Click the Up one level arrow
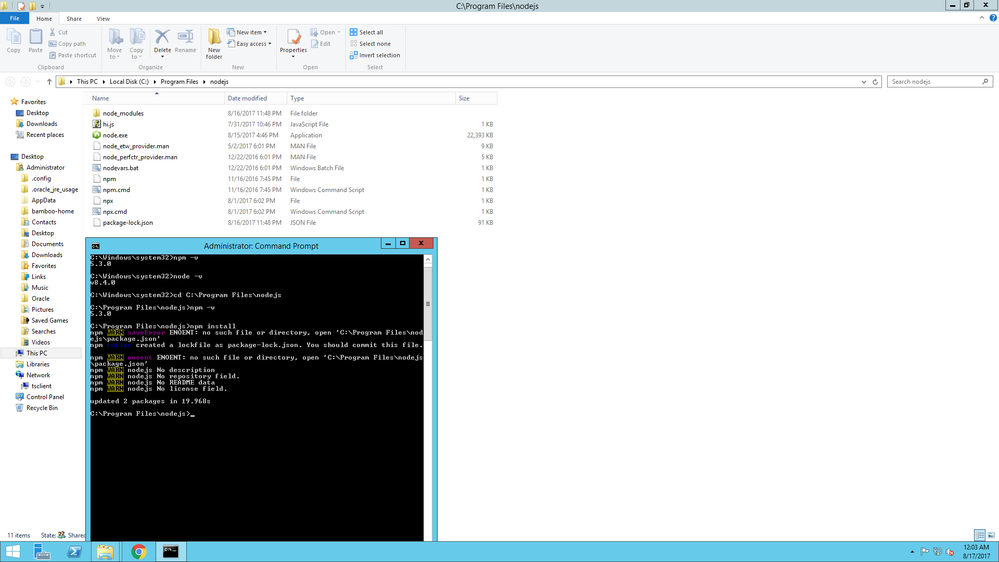Screen dimensions: 999x562 (x=49, y=82)
